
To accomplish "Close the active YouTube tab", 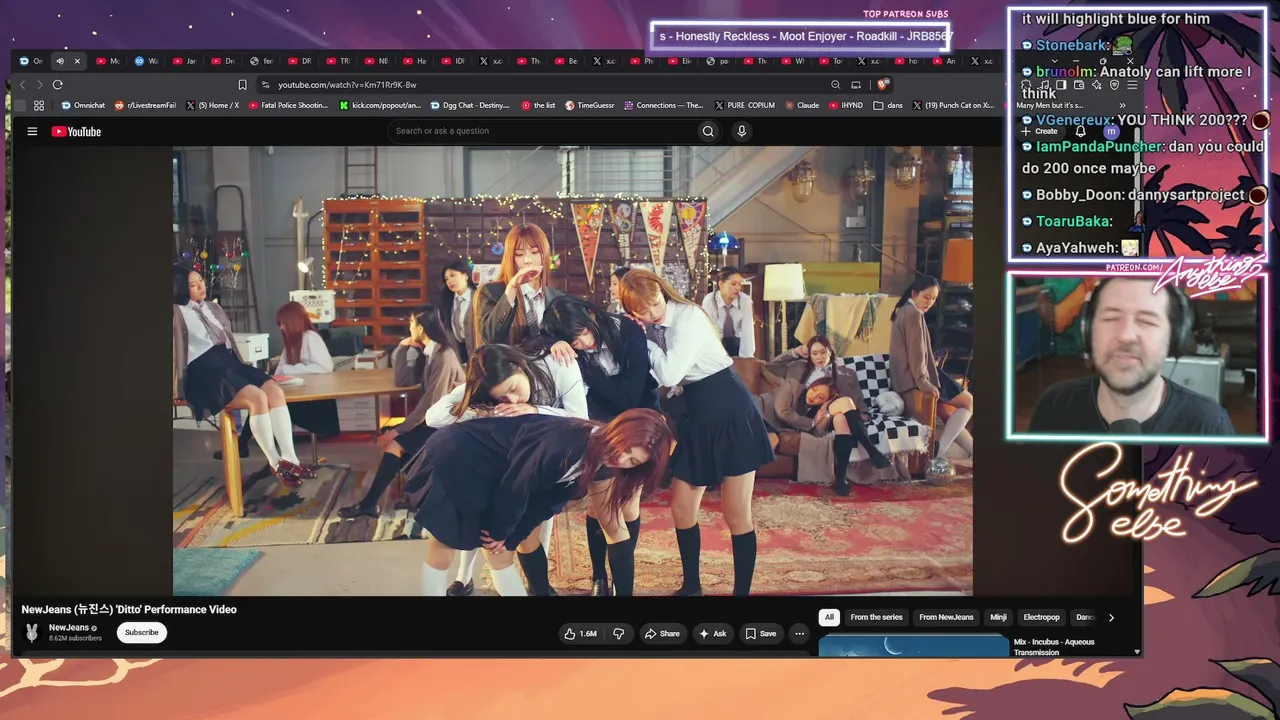I will click(77, 61).
